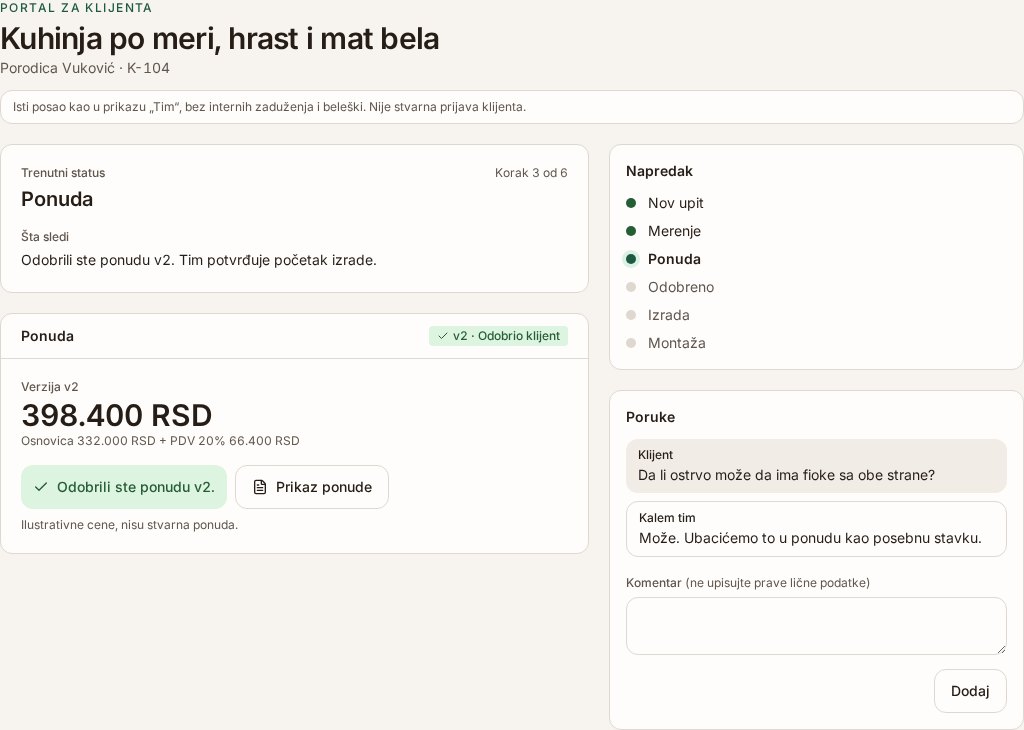Click the grey dot beside Odobreno
The height and width of the screenshot is (730, 1024).
[x=631, y=287]
